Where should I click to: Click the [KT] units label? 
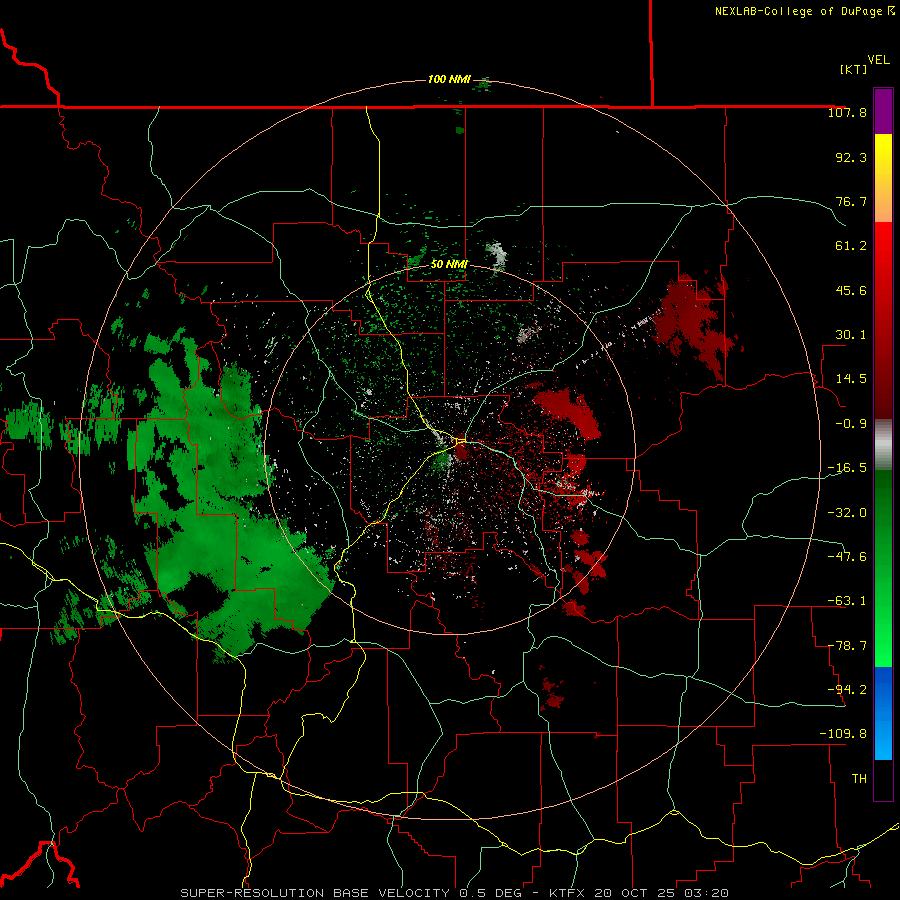tap(854, 69)
